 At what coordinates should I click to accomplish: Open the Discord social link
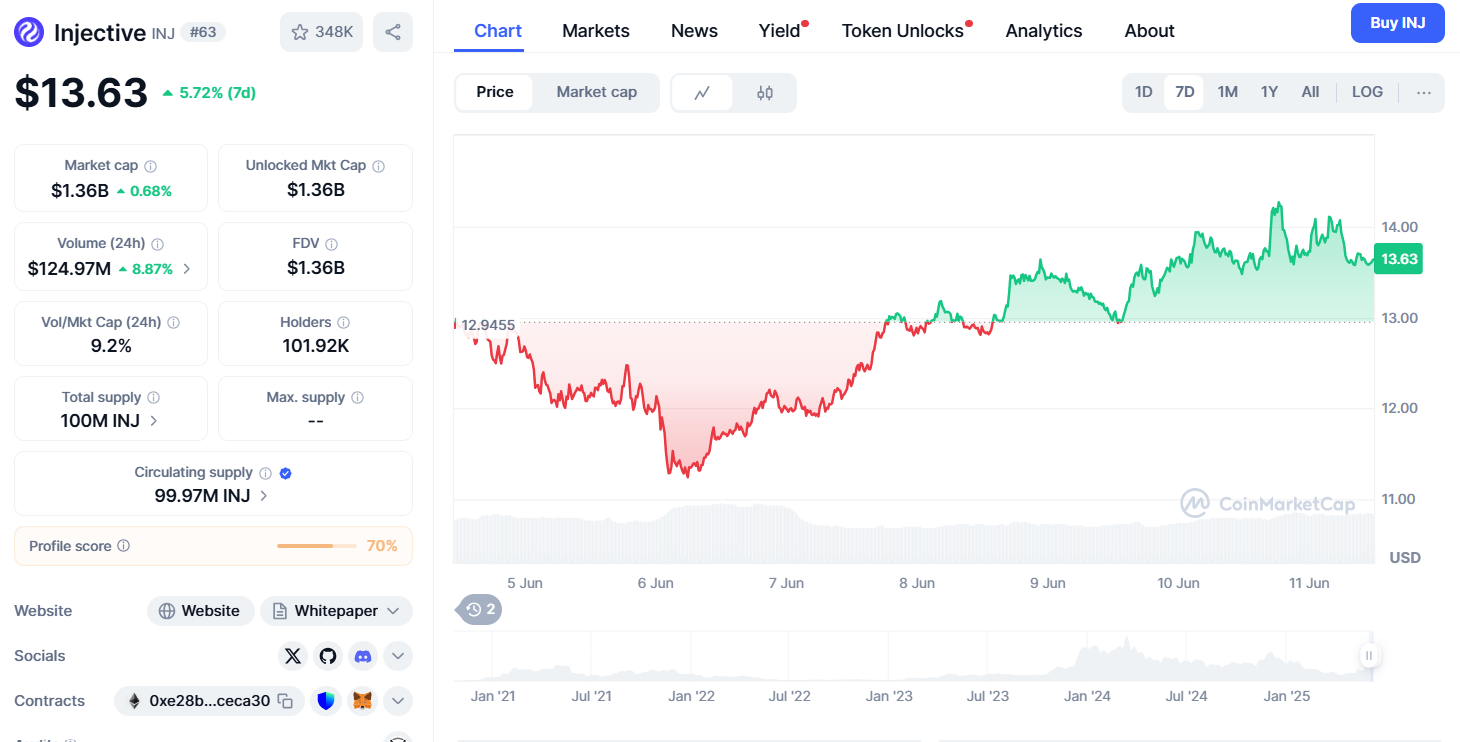pos(363,656)
